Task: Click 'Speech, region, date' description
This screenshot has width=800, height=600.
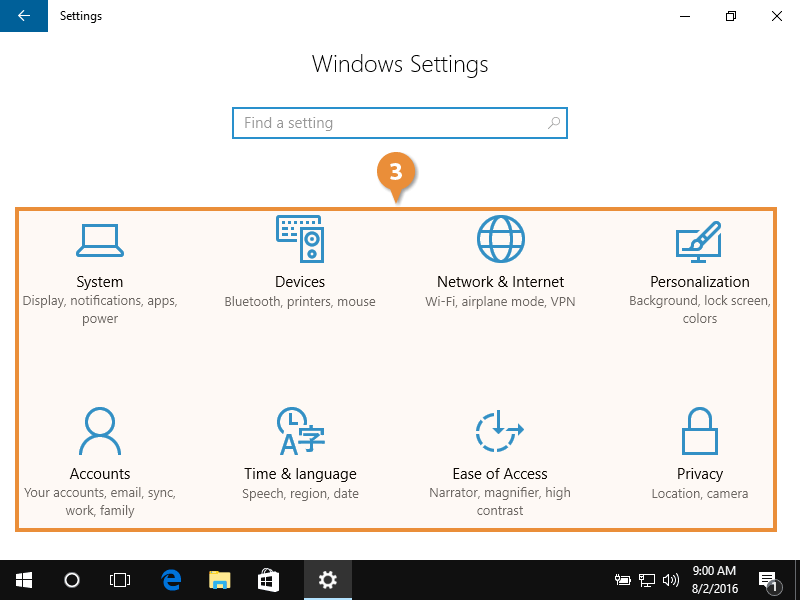Action: click(301, 494)
